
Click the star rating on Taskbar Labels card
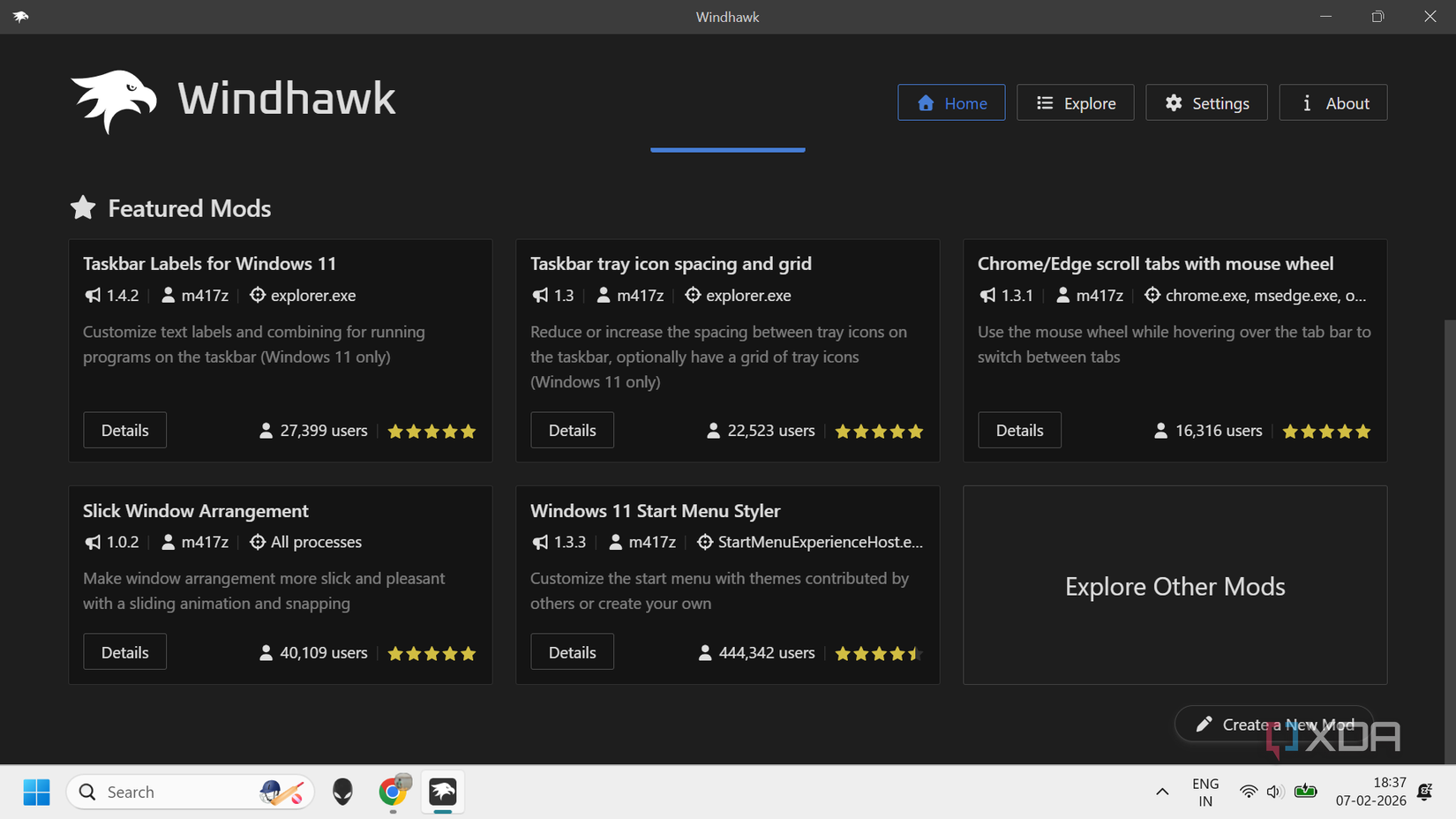coord(432,432)
